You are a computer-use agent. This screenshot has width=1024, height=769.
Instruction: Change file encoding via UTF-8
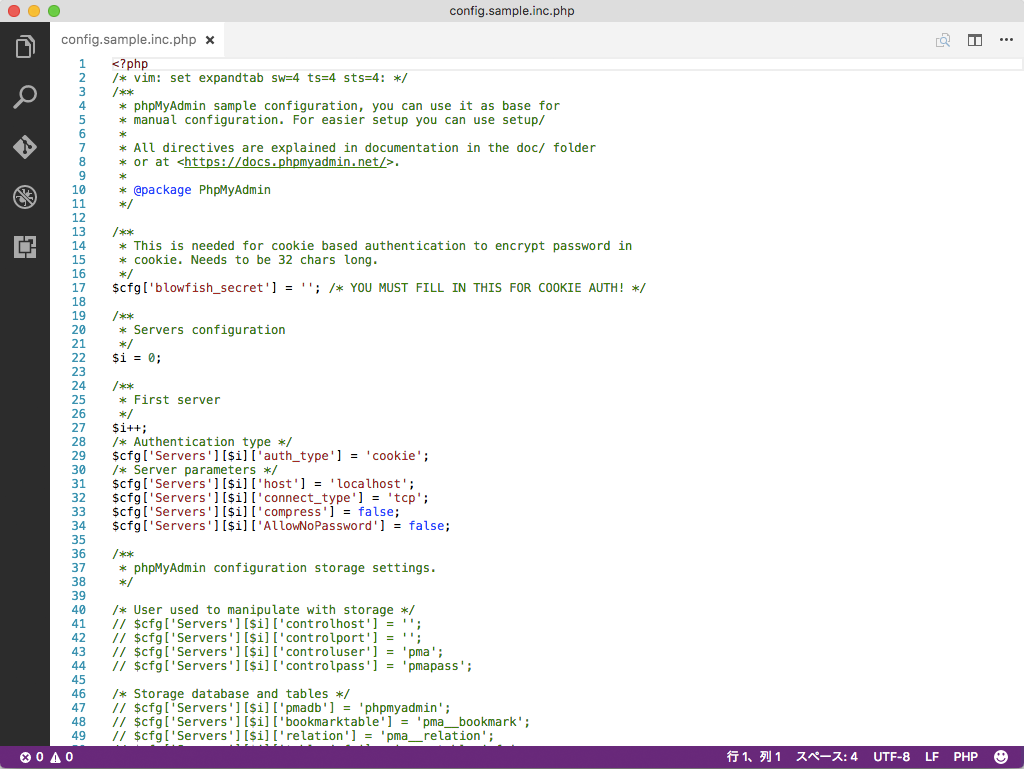(891, 757)
